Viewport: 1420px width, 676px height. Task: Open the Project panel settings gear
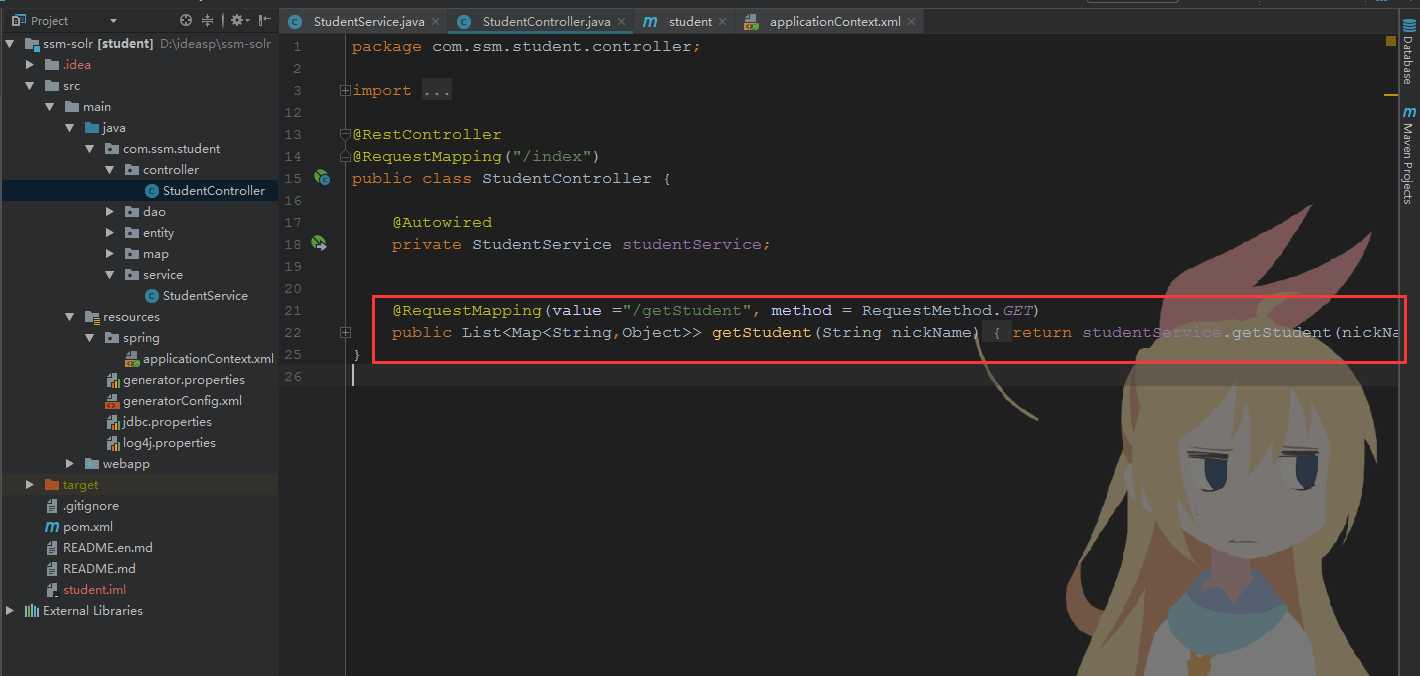[237, 20]
